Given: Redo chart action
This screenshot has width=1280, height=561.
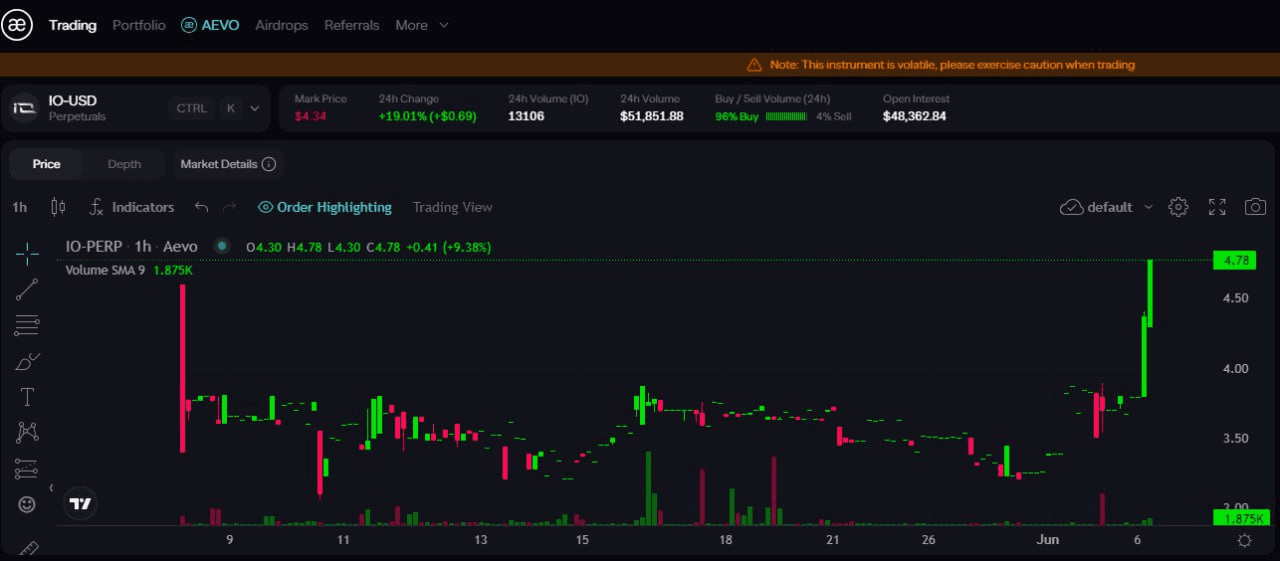Looking at the screenshot, I should click(229, 207).
